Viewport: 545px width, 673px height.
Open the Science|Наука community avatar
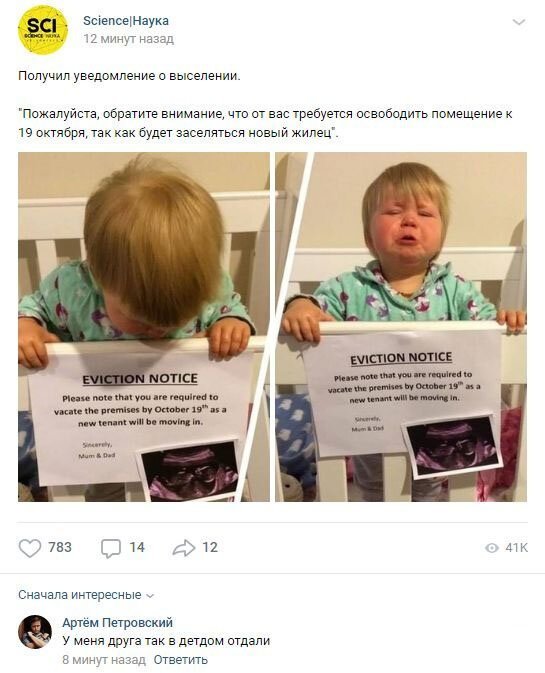coord(43,30)
